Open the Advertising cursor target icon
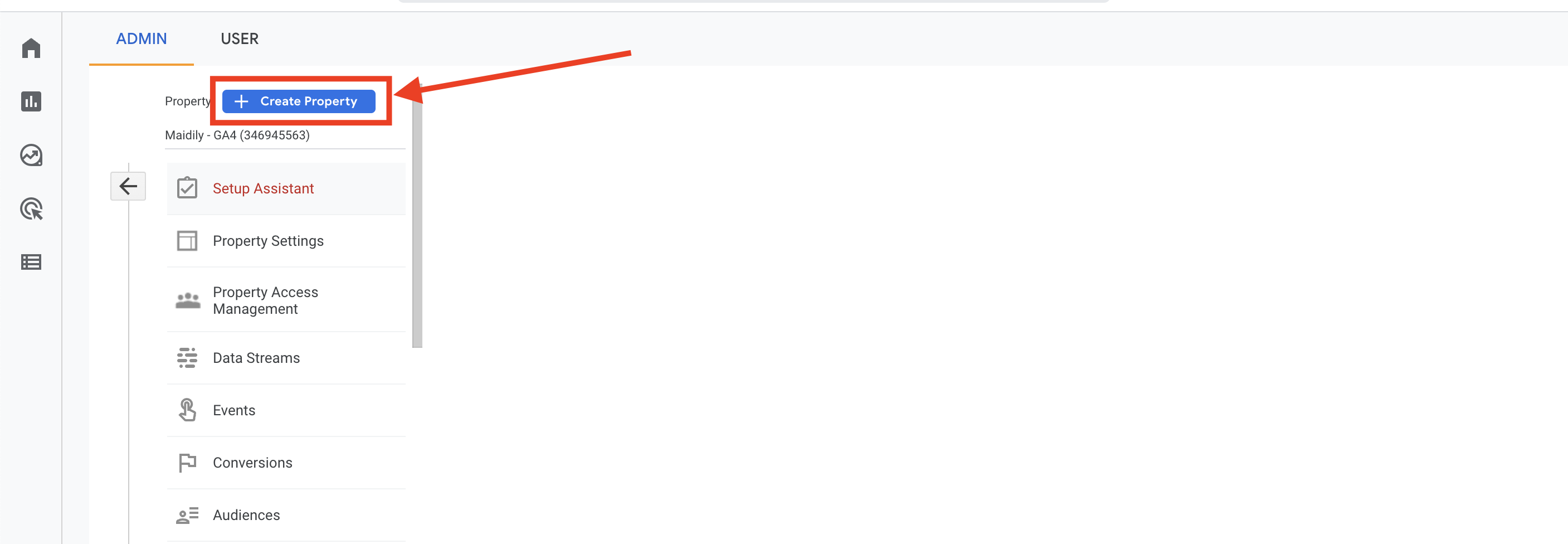 (x=31, y=209)
